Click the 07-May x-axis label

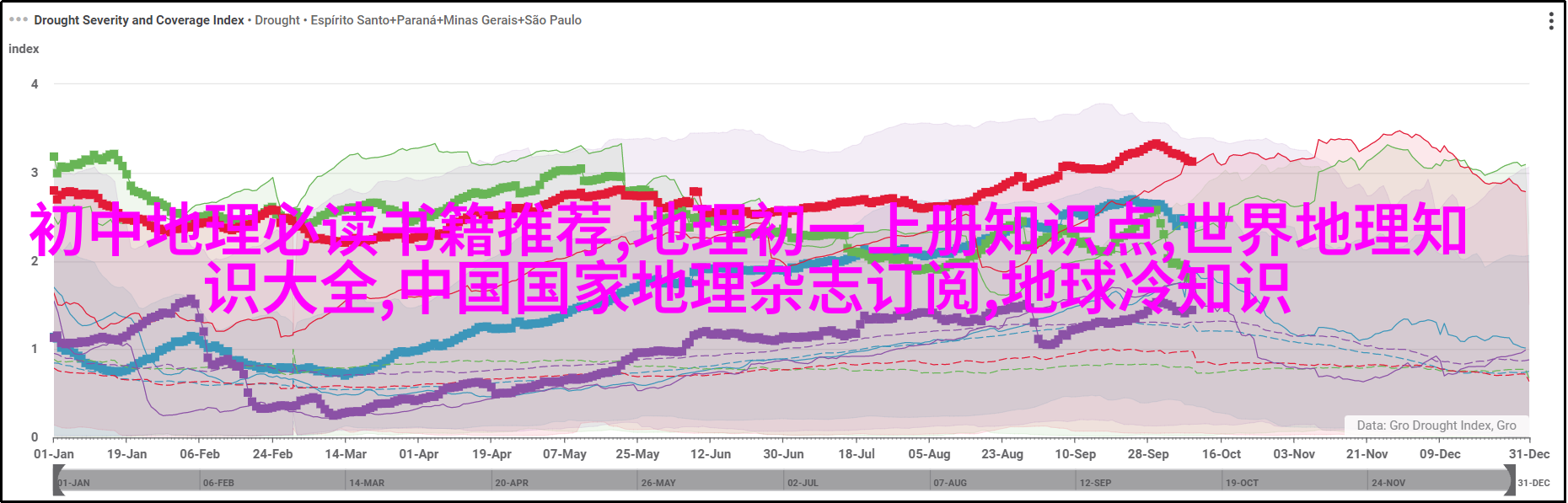click(x=565, y=454)
